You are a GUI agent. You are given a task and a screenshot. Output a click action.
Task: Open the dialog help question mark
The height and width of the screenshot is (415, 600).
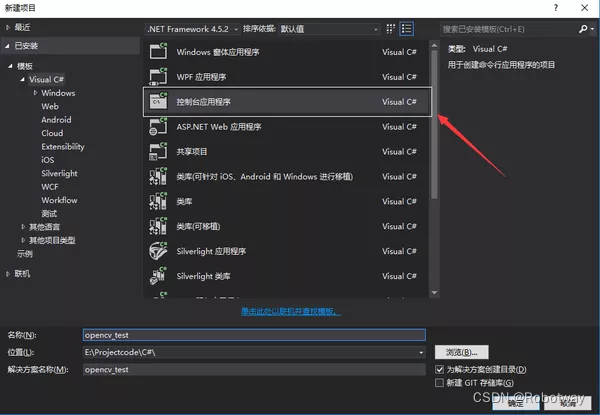pyautogui.click(x=556, y=8)
